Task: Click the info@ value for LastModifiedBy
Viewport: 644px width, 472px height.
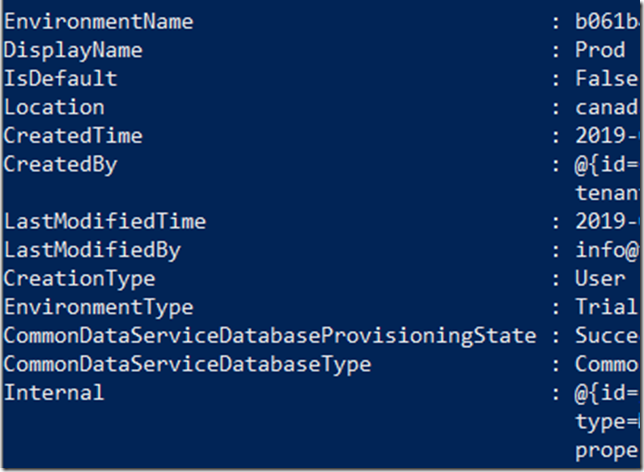Action: 607,250
